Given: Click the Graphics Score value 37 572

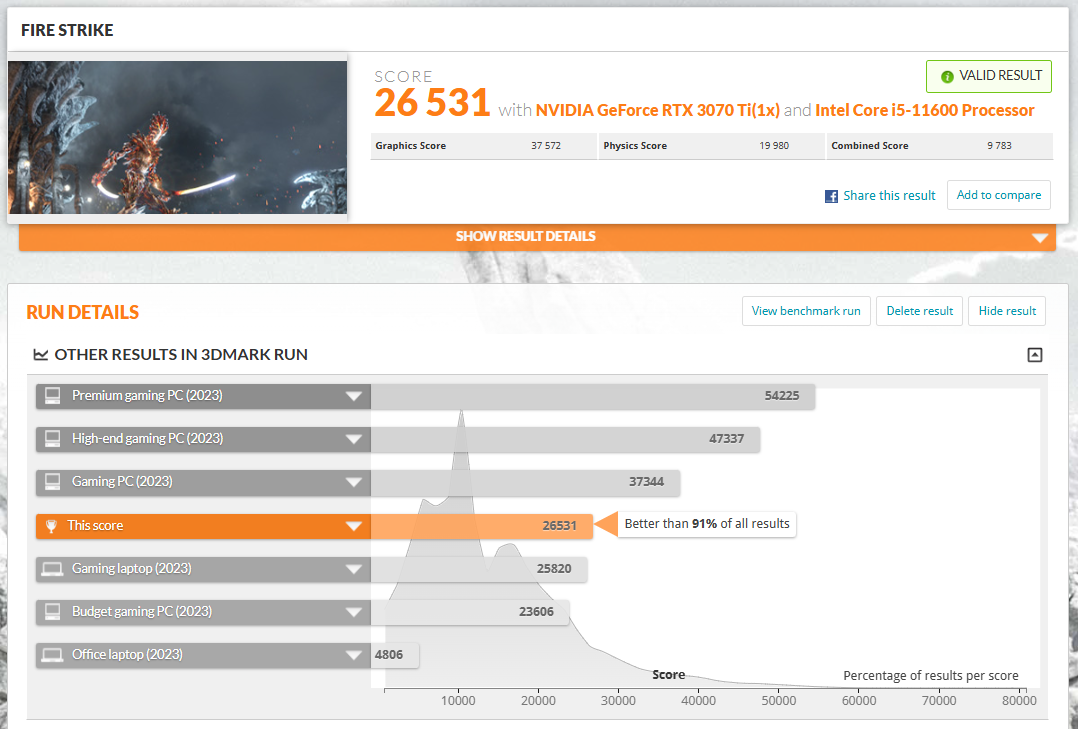Looking at the screenshot, I should pos(546,146).
